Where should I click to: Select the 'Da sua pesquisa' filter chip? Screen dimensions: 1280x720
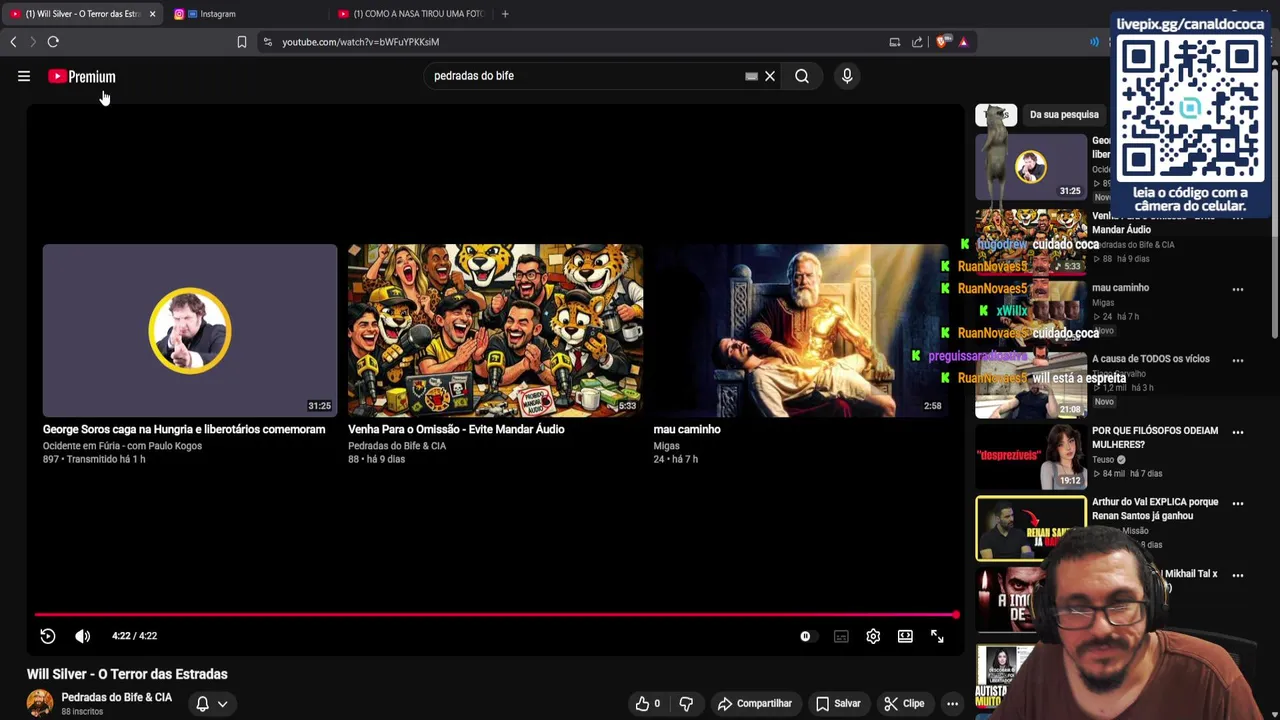pyautogui.click(x=1064, y=115)
